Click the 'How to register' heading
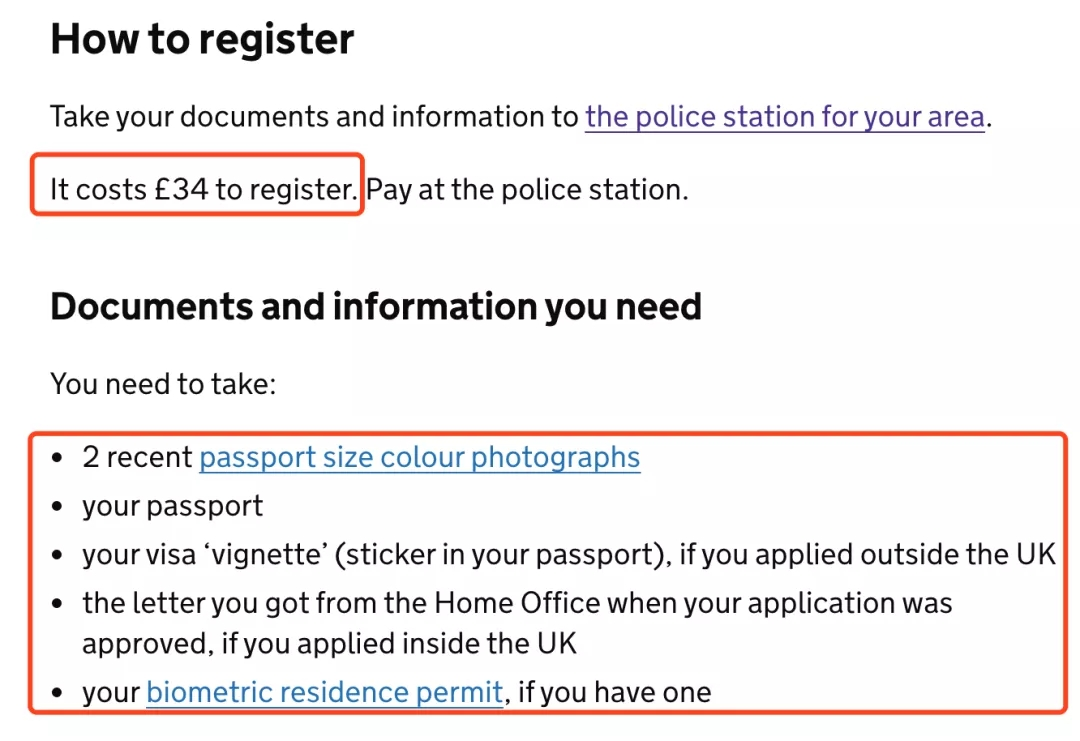 [x=202, y=39]
